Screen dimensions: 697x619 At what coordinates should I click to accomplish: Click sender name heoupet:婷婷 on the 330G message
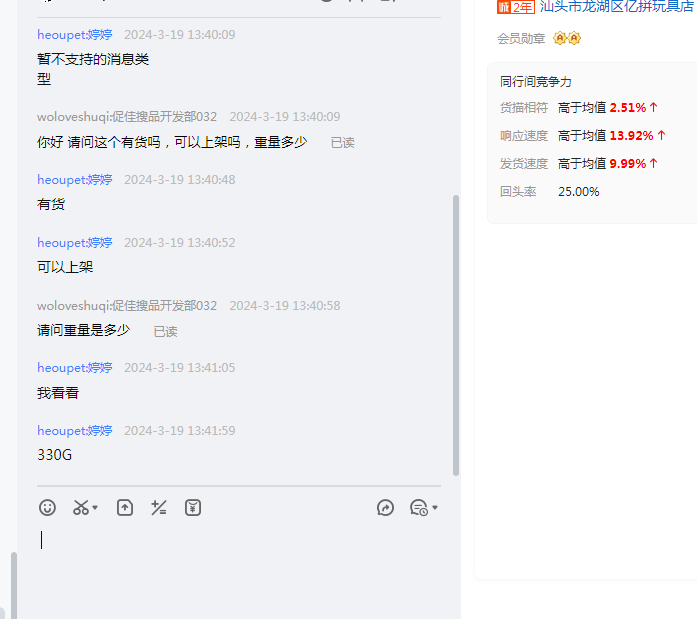pos(75,431)
